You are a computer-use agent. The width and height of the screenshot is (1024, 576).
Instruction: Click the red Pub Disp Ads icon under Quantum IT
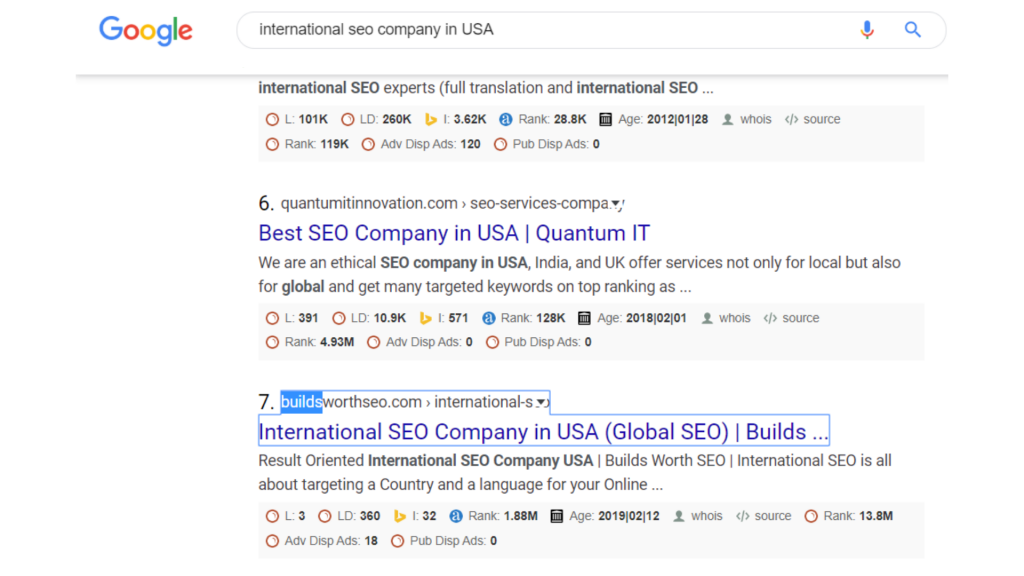click(x=491, y=343)
